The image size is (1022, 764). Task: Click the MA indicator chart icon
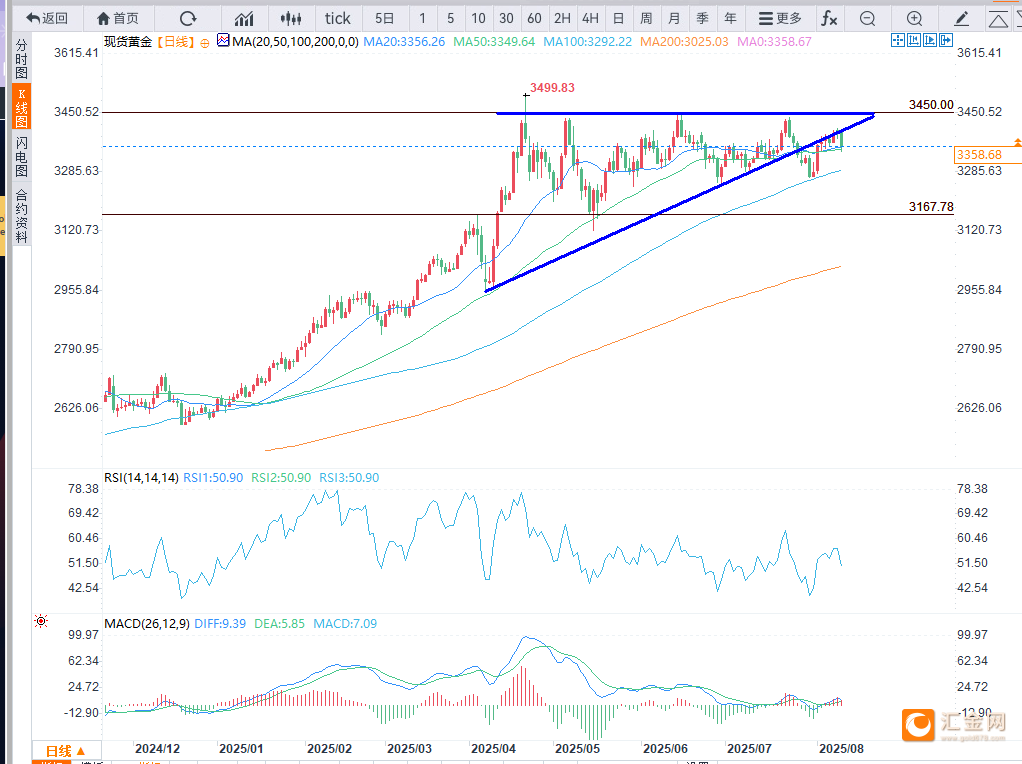(x=223, y=40)
